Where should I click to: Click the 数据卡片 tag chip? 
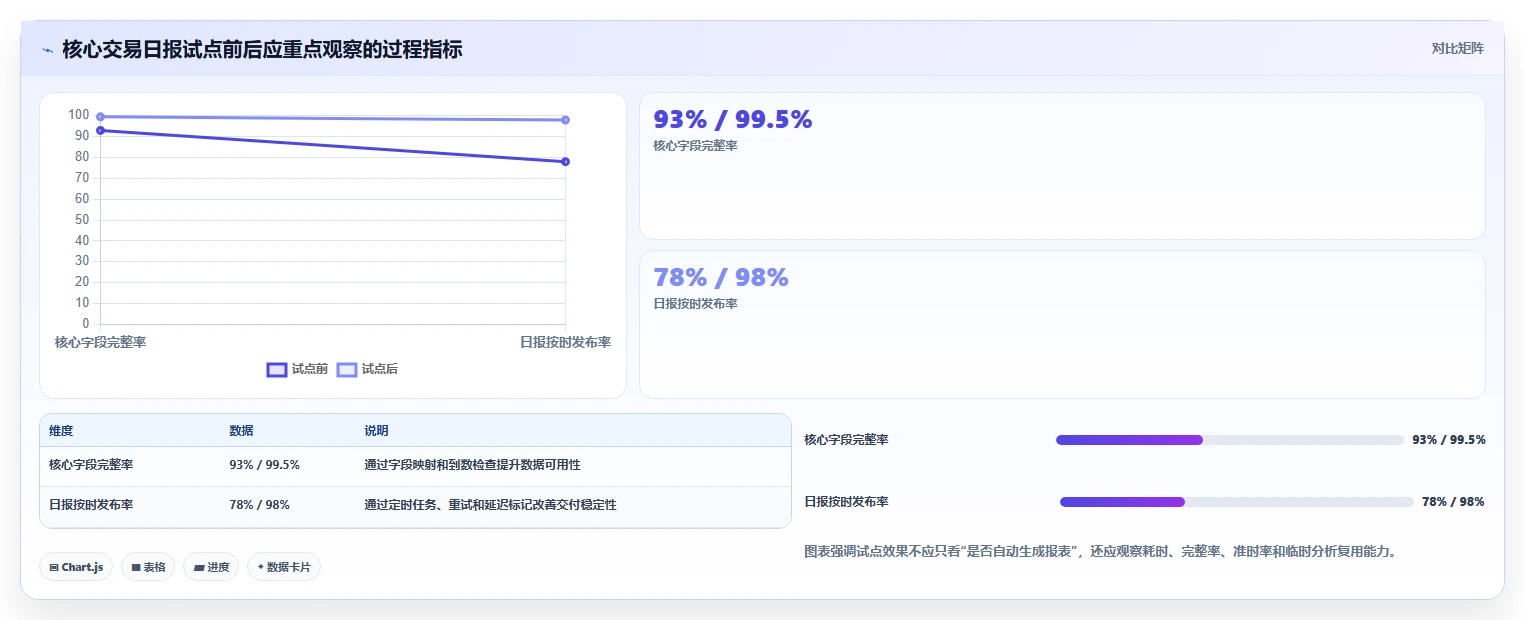click(284, 567)
